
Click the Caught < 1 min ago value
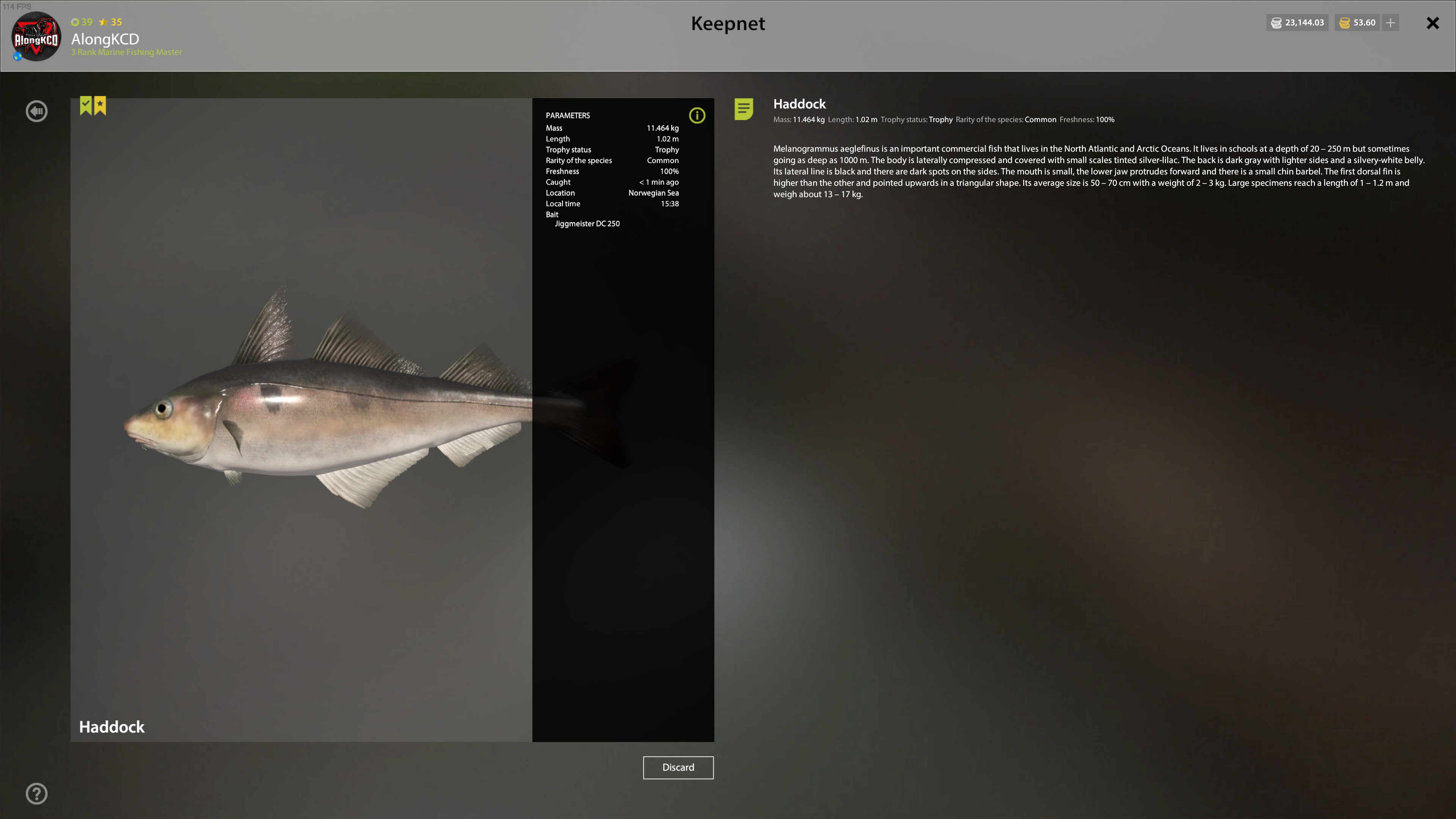coord(659,182)
